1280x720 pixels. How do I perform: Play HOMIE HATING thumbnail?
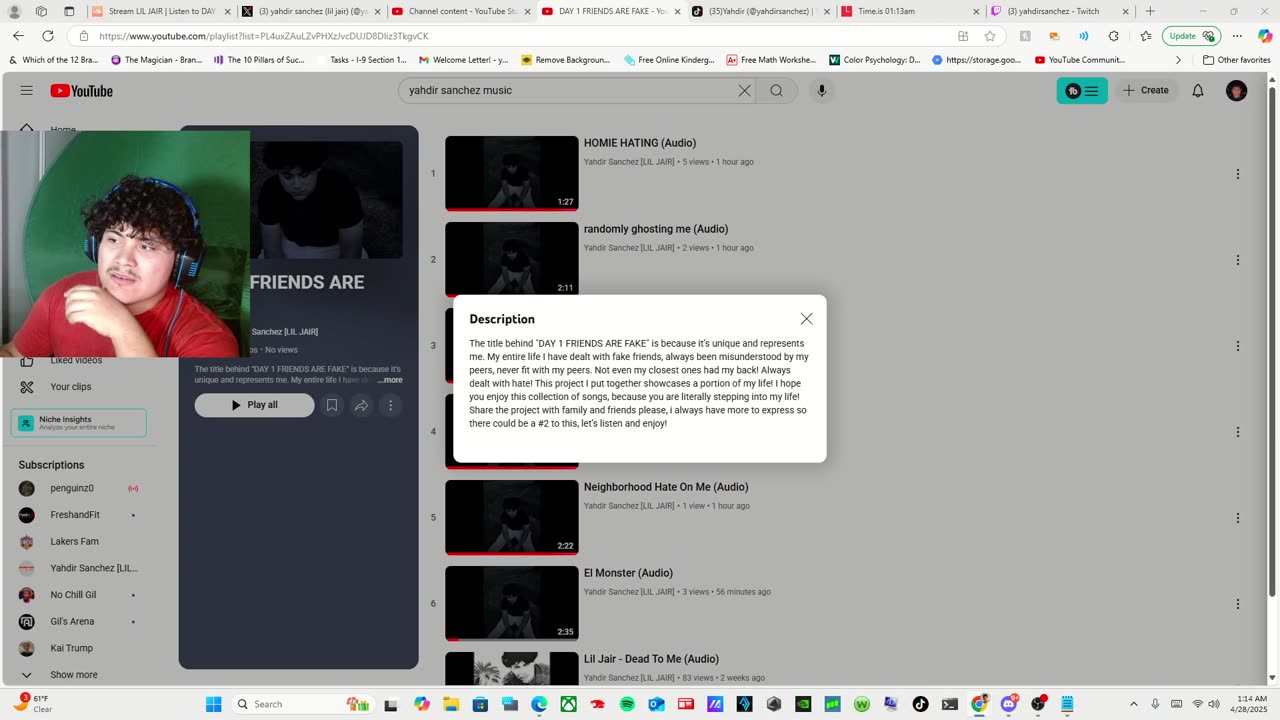(x=512, y=173)
